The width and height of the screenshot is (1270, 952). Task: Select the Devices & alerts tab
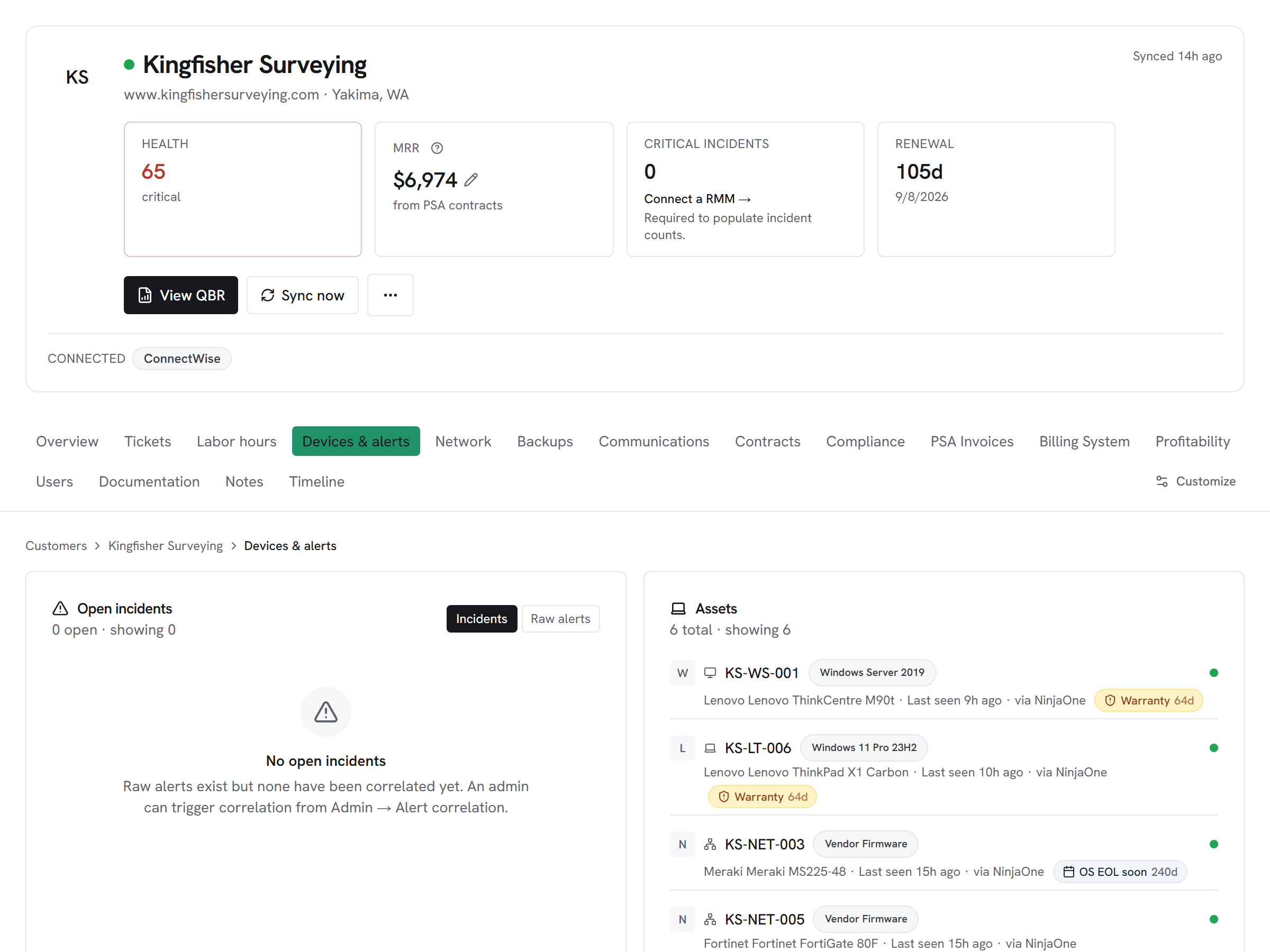(356, 441)
